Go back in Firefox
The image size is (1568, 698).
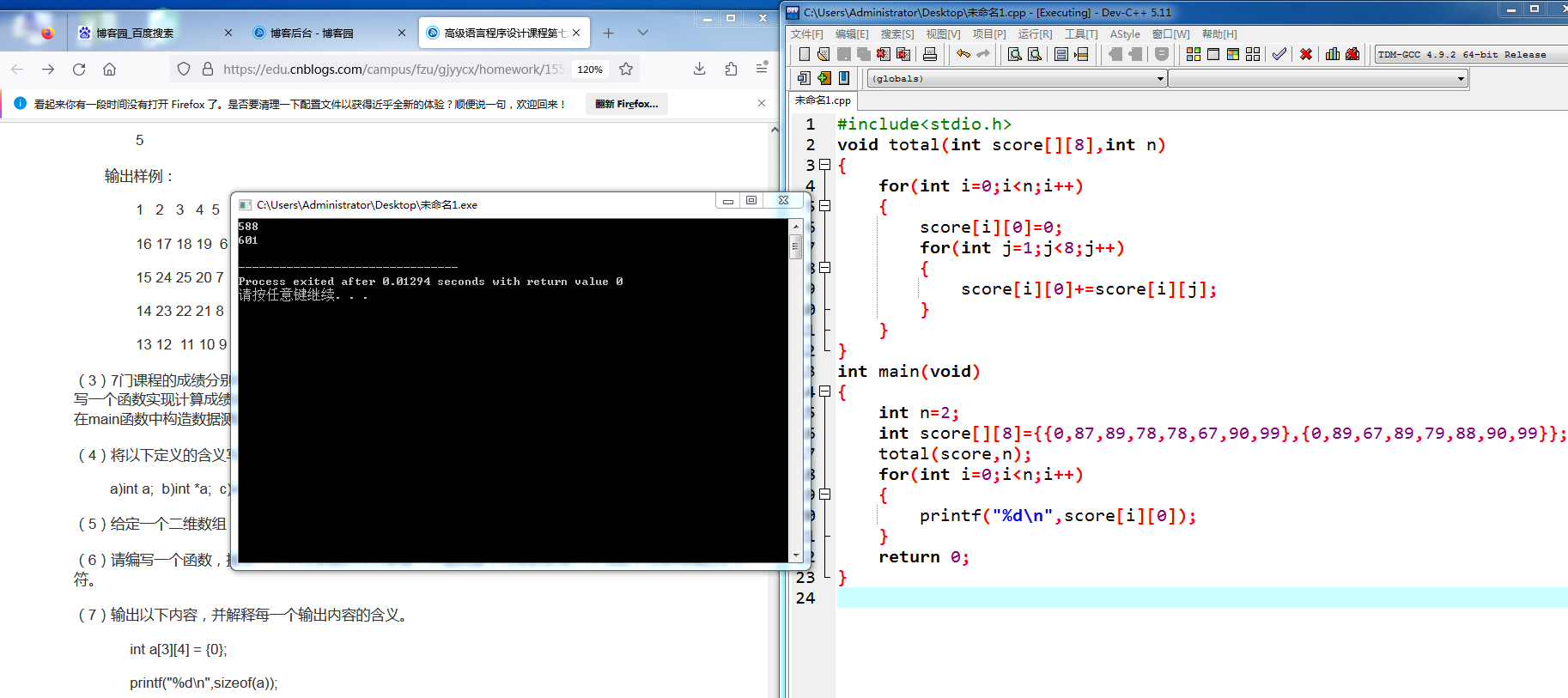coord(17,69)
